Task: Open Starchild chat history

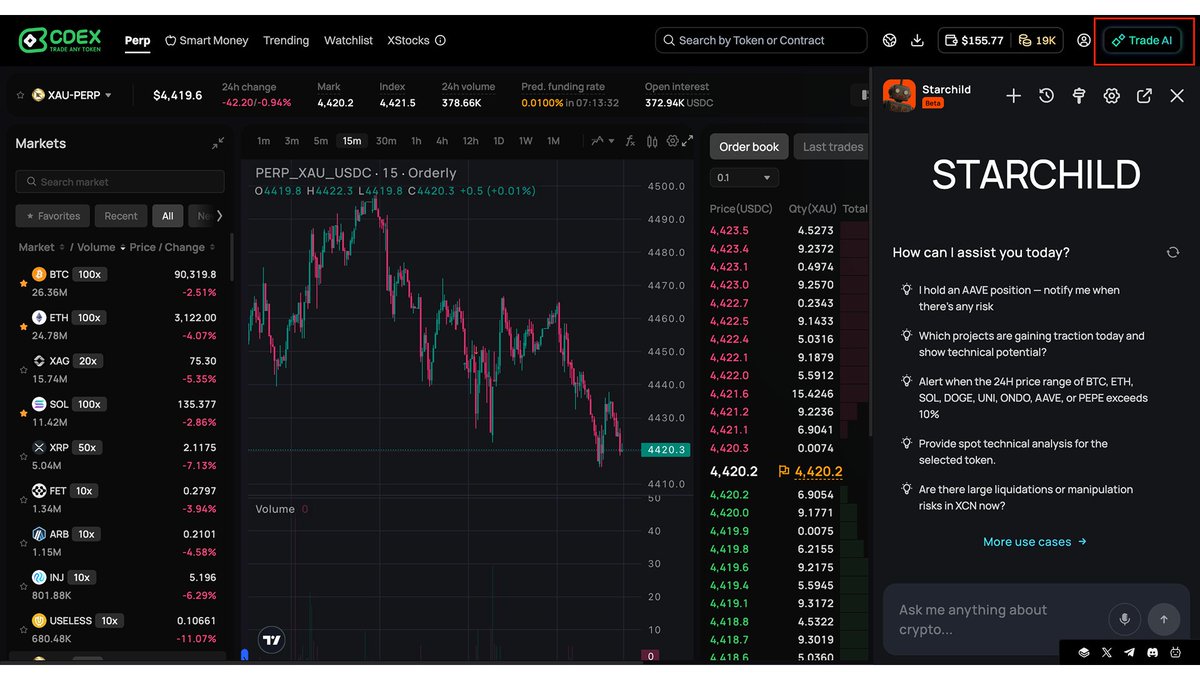Action: point(1046,96)
